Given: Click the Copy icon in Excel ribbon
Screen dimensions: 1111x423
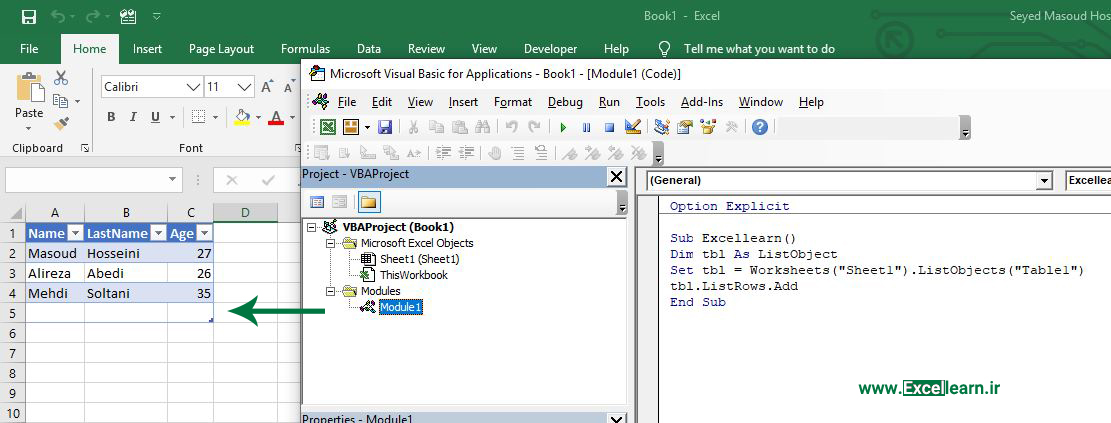Looking at the screenshot, I should 61,101.
